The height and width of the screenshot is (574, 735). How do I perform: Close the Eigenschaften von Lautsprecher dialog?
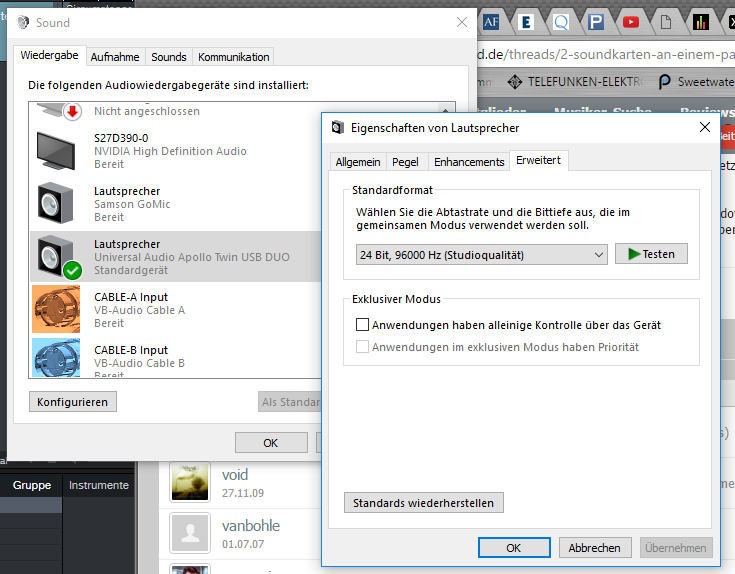point(705,127)
